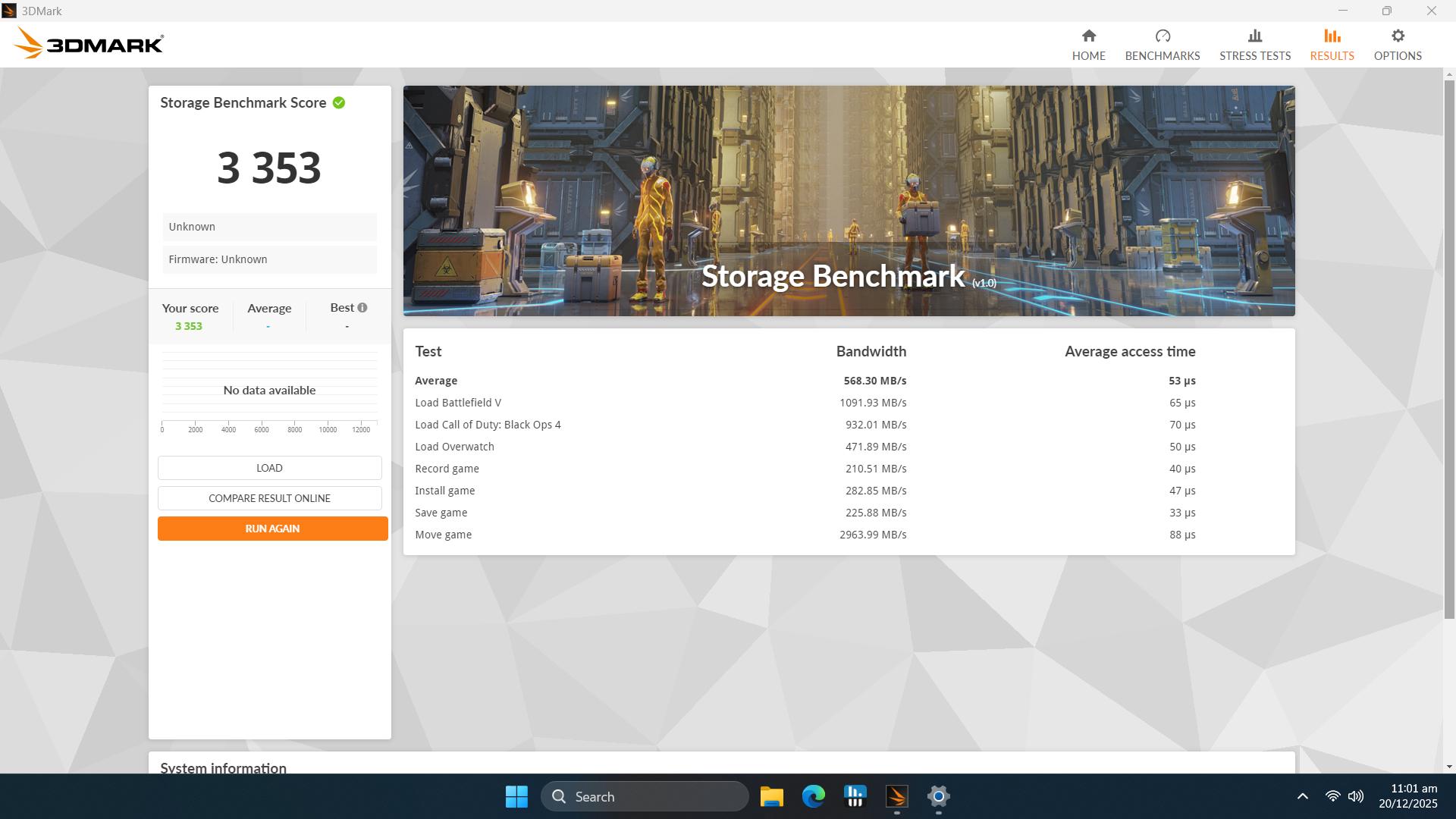Click the taskbar Search box

pos(645,796)
